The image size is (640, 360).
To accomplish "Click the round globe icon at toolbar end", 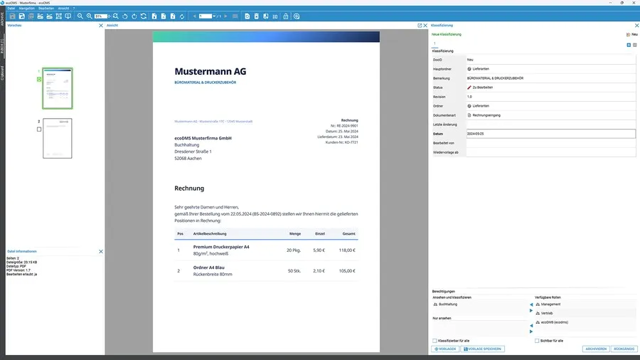I will (297, 16).
